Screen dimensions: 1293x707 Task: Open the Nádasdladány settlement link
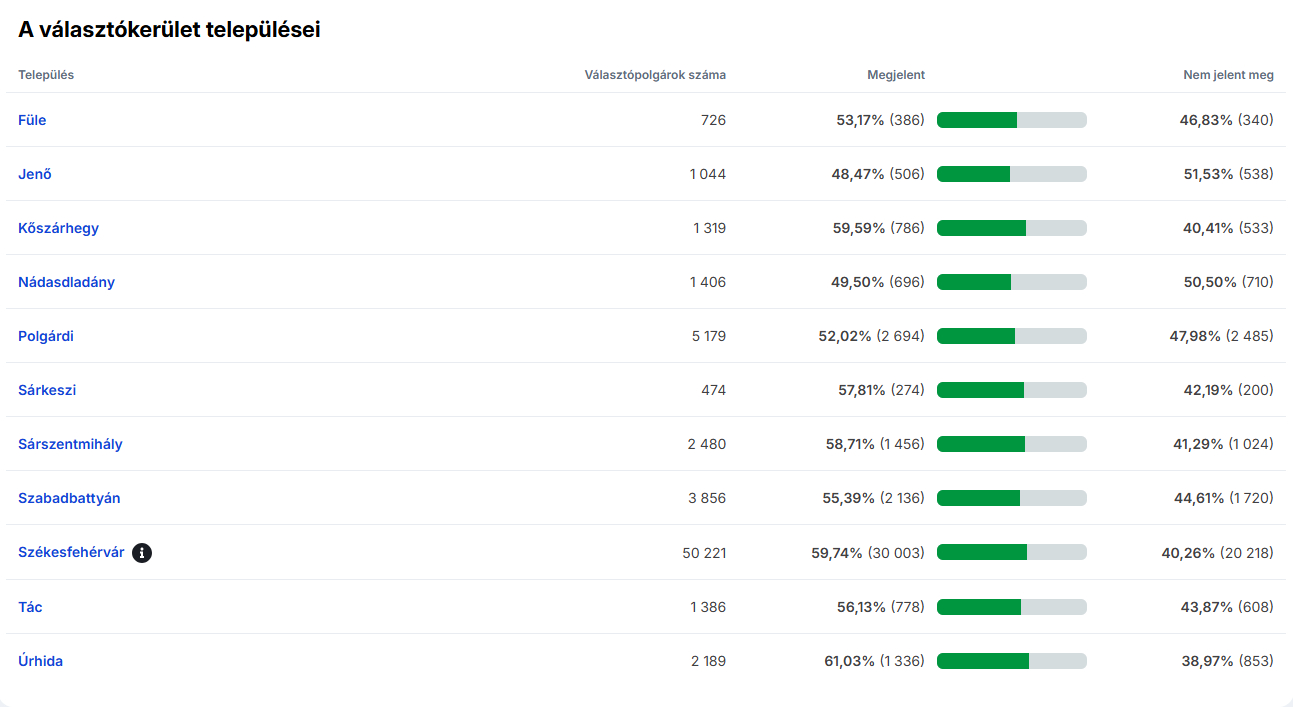pos(66,282)
